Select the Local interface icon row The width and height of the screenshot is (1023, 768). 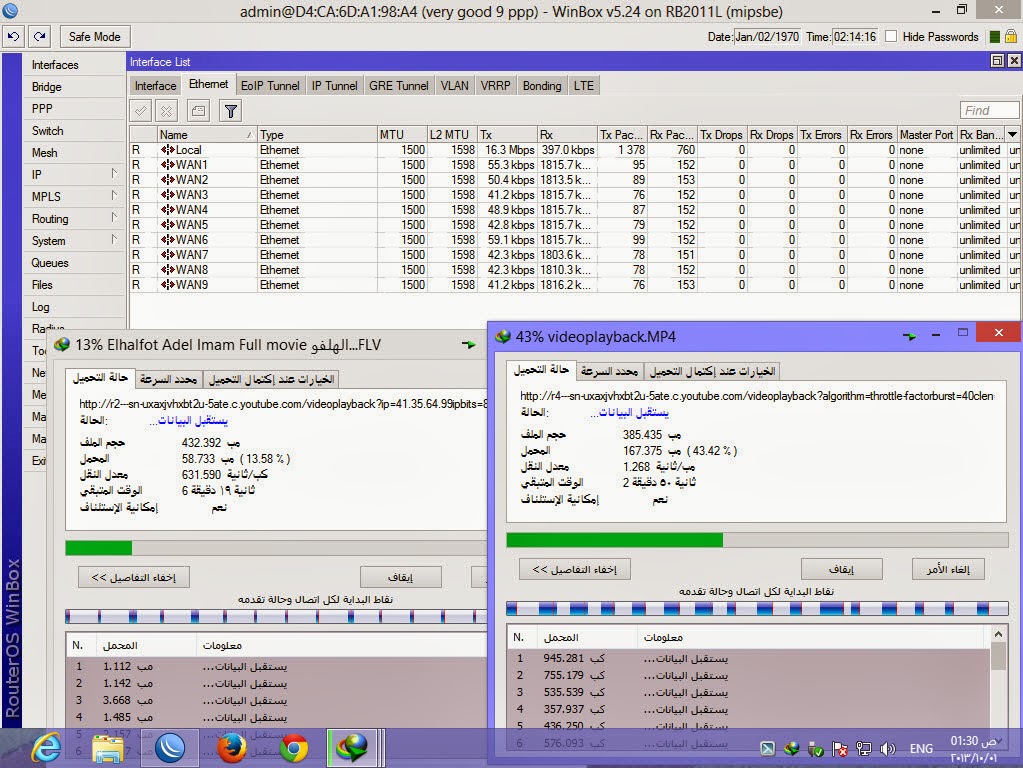(x=168, y=150)
